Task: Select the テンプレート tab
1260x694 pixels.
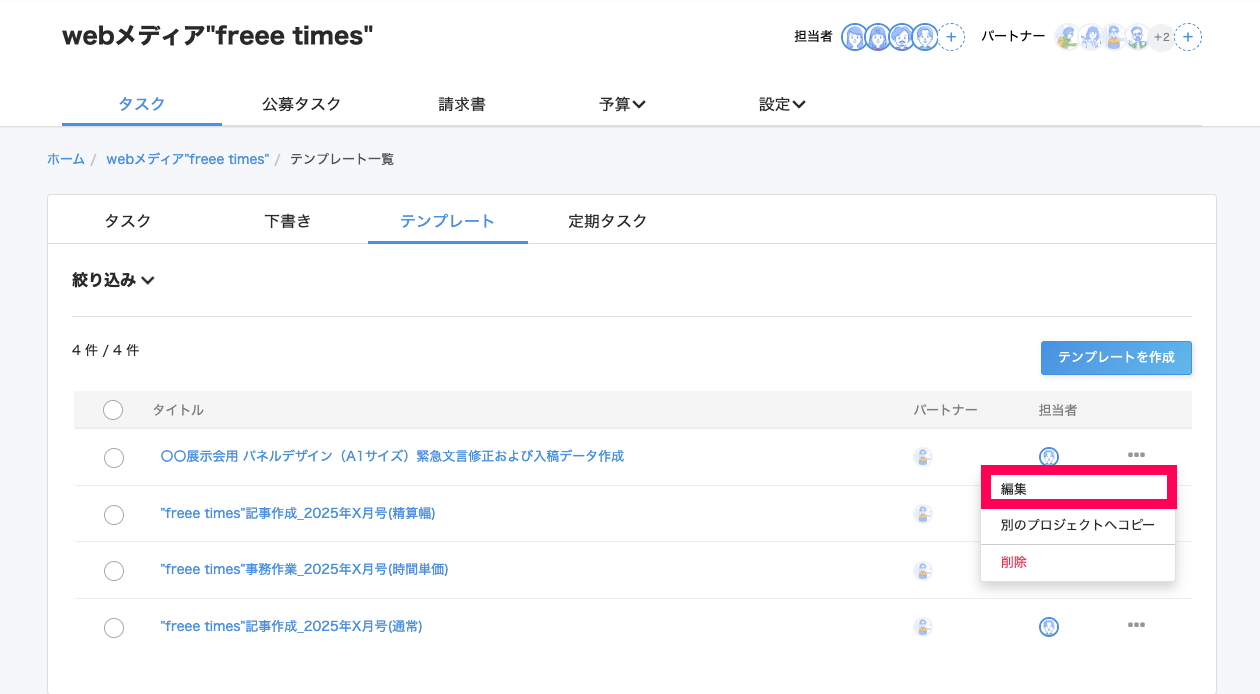Action: coord(448,221)
